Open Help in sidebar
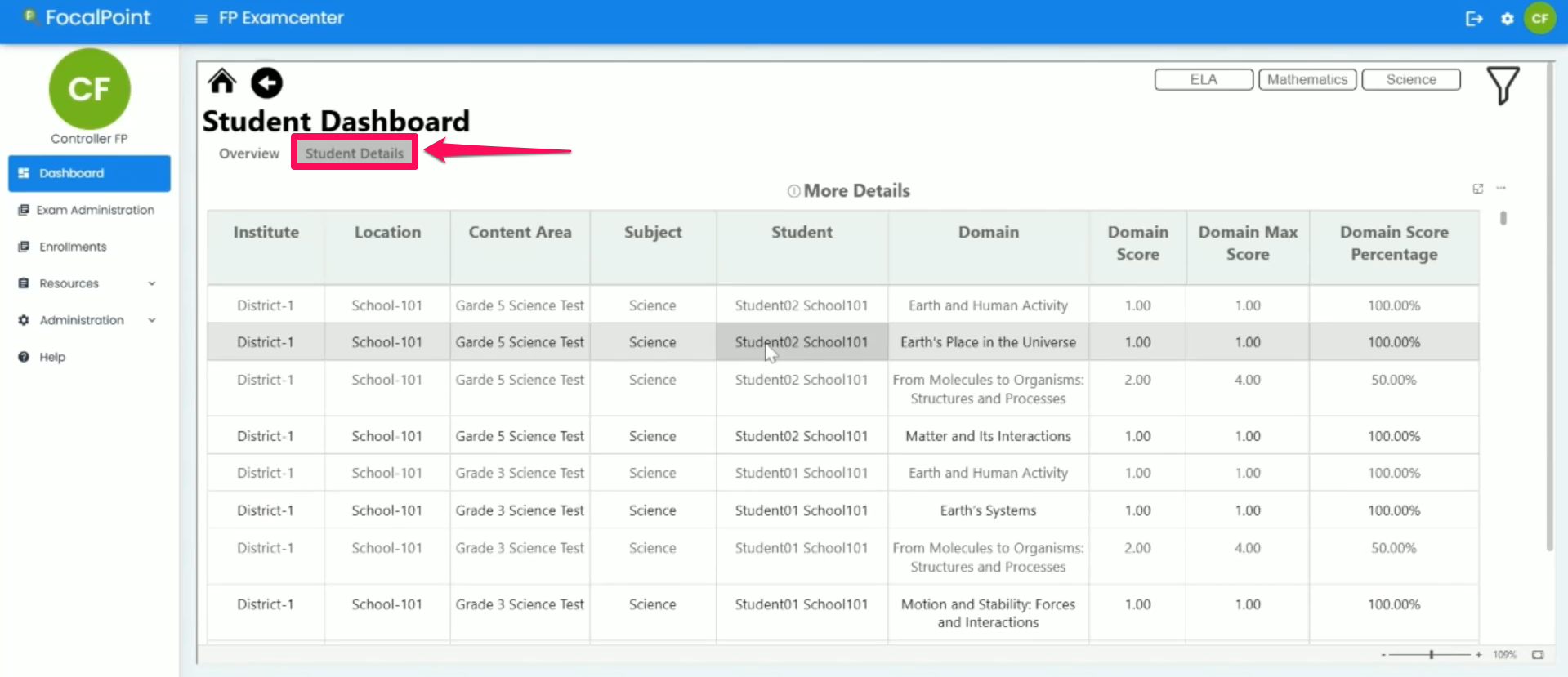This screenshot has width=1568, height=677. tap(89, 357)
